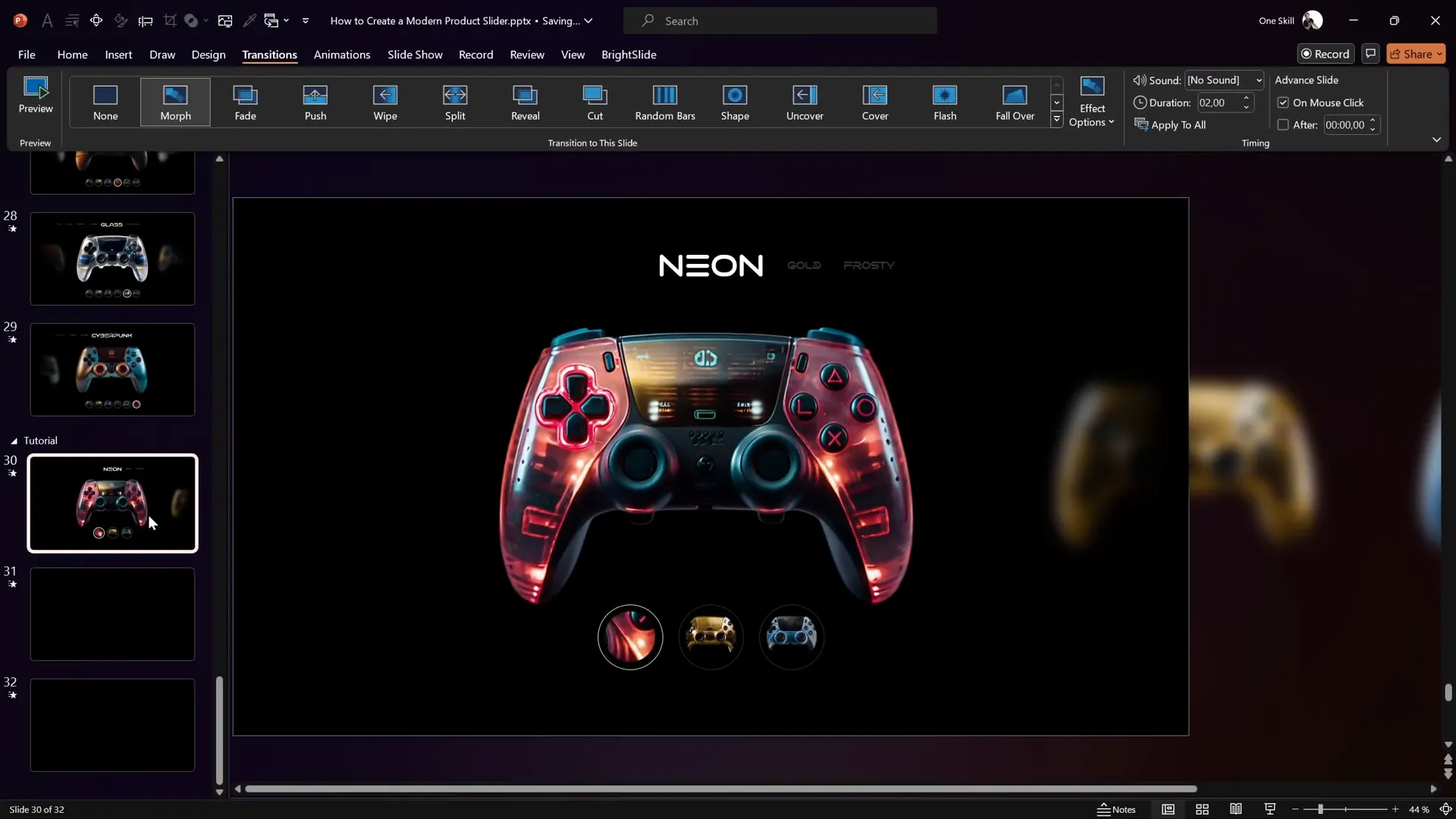Click Apply To All button
The image size is (1456, 819).
1170,125
